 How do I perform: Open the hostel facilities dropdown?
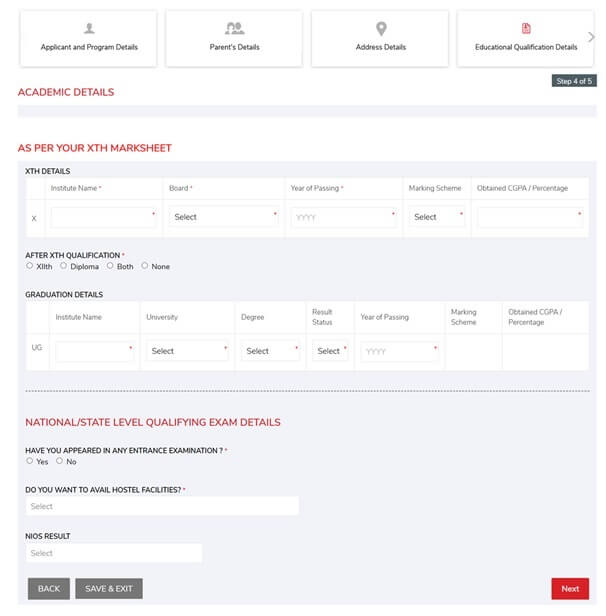(162, 506)
